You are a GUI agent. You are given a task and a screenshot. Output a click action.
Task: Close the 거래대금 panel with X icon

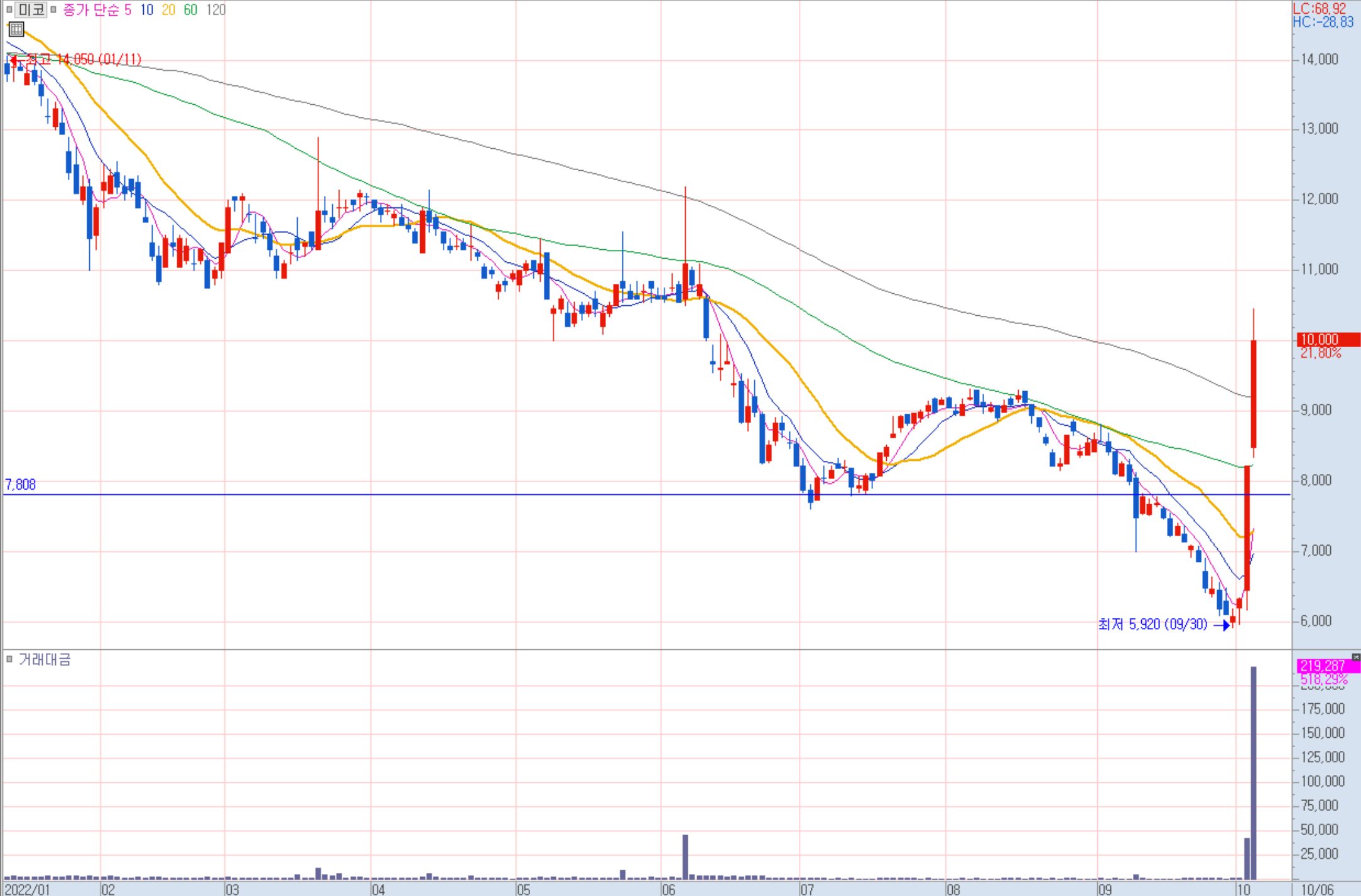(1355, 657)
